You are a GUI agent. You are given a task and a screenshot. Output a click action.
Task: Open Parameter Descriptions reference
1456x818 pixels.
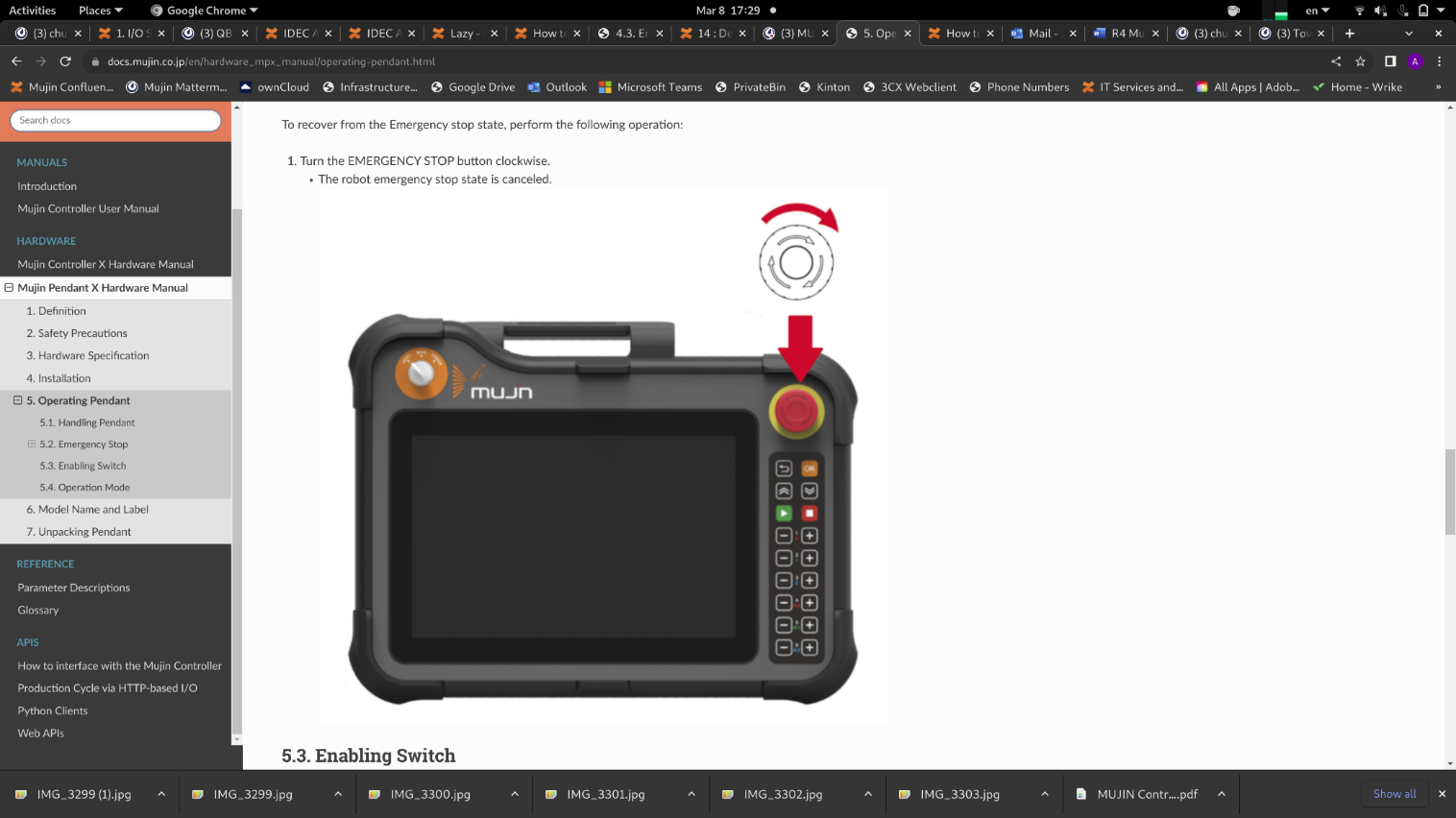74,588
